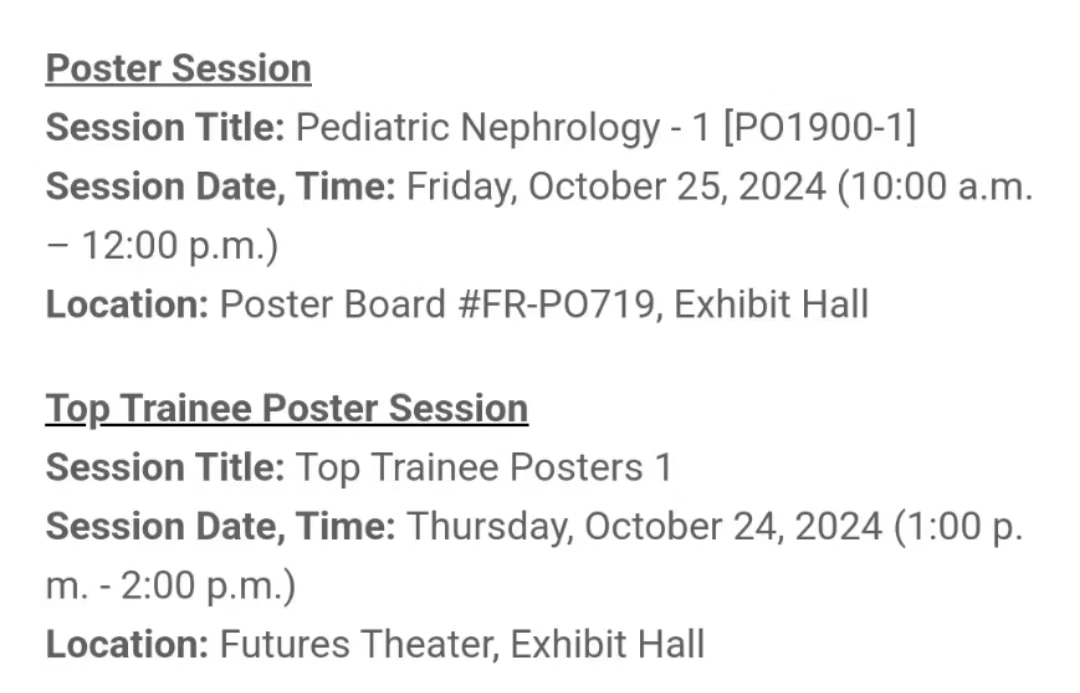Click the date "Friday, October 25, 2024"
This screenshot has width=1080, height=693.
point(617,187)
